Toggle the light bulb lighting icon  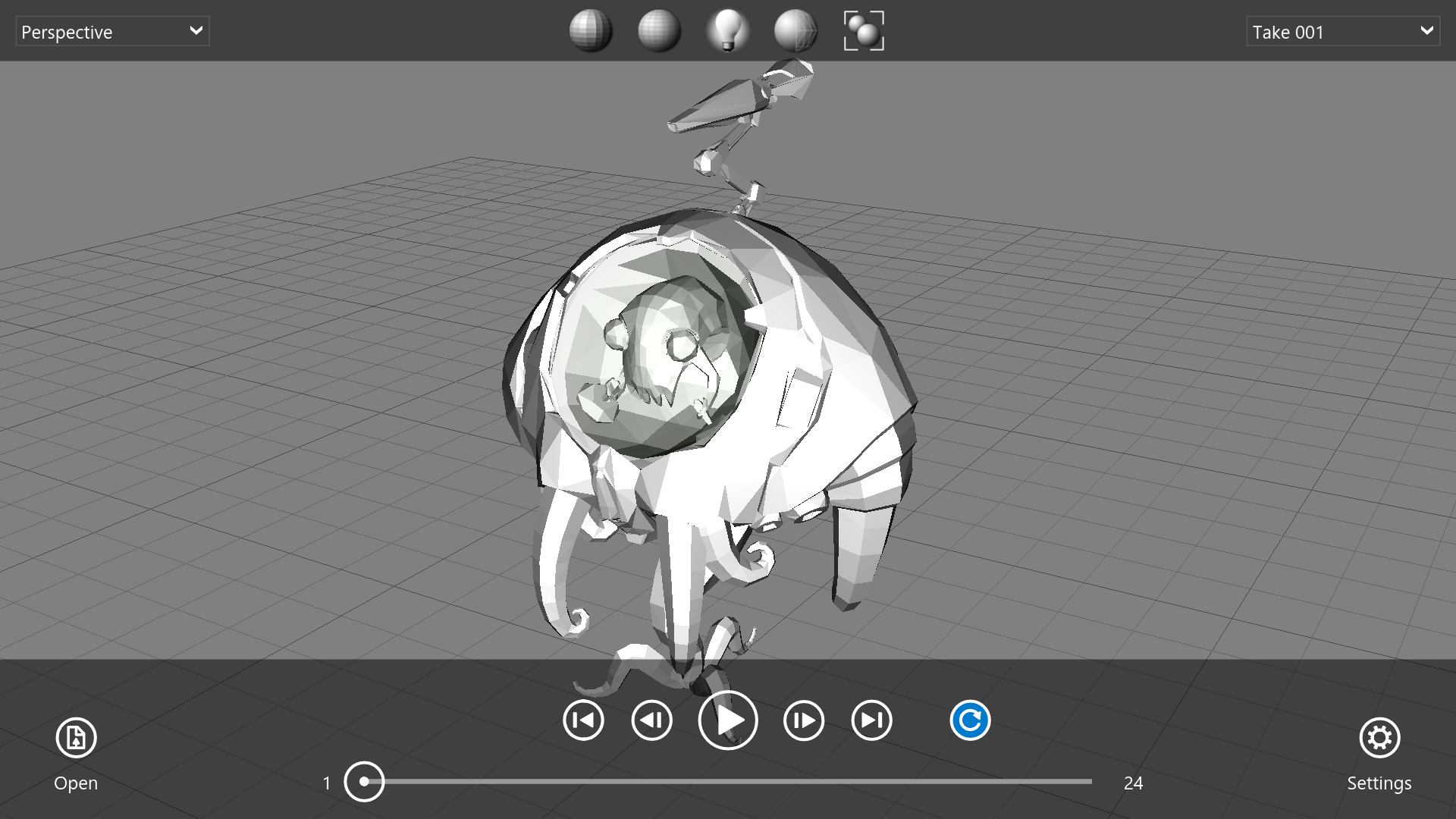click(x=727, y=31)
